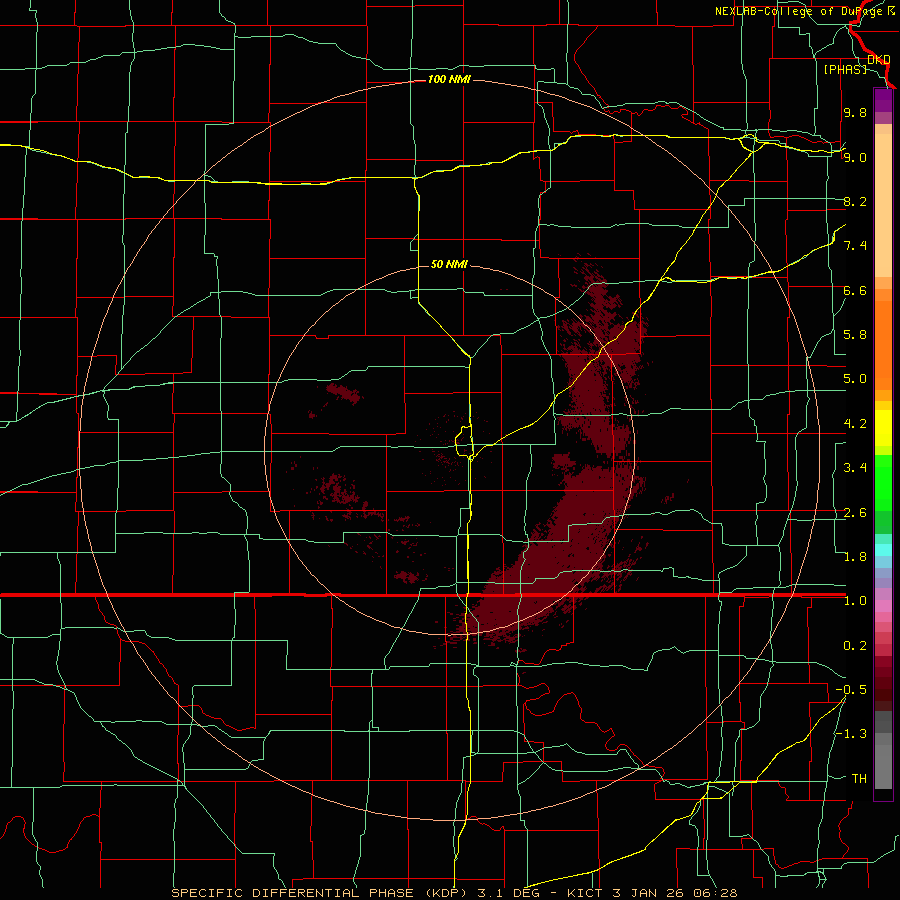Viewport: 900px width, 900px height.
Task: Click the "06:28" timestamp
Action: pyautogui.click(x=715, y=893)
